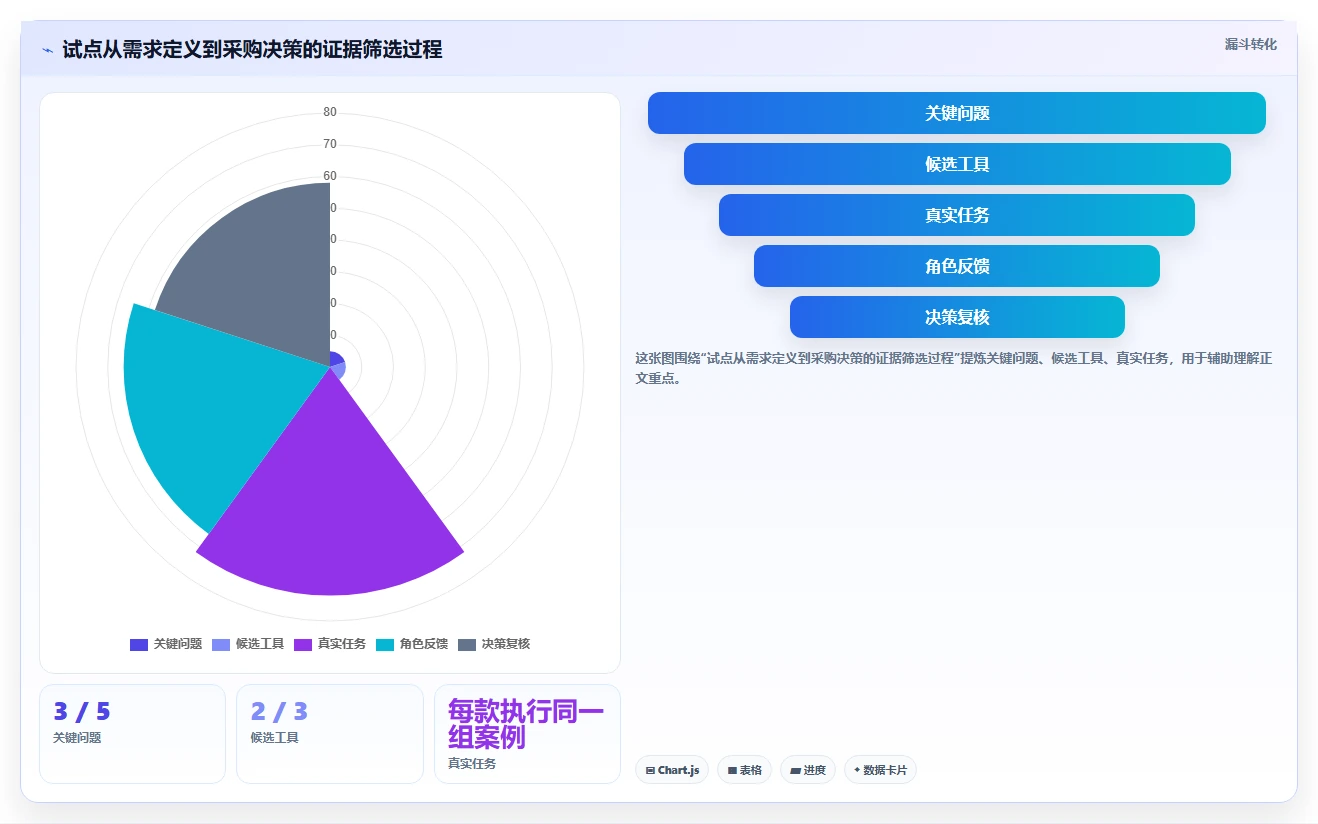Select the 真实任务 funnel stage
This screenshot has height=824, width=1318.
pos(957,215)
